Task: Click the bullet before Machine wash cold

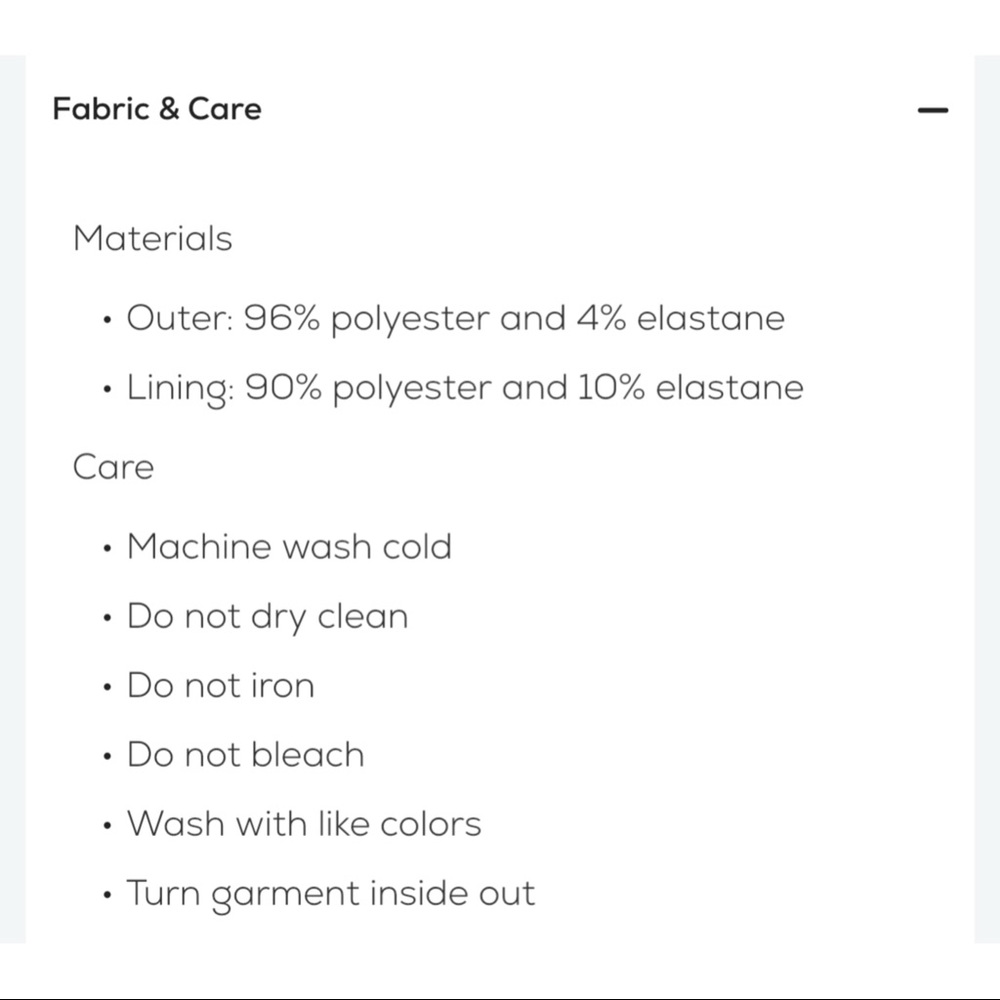Action: tap(107, 549)
